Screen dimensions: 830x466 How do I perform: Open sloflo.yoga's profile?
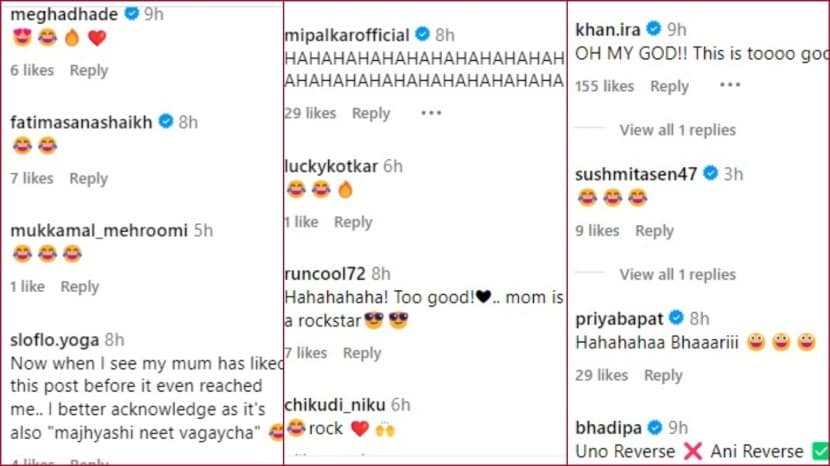pos(54,340)
